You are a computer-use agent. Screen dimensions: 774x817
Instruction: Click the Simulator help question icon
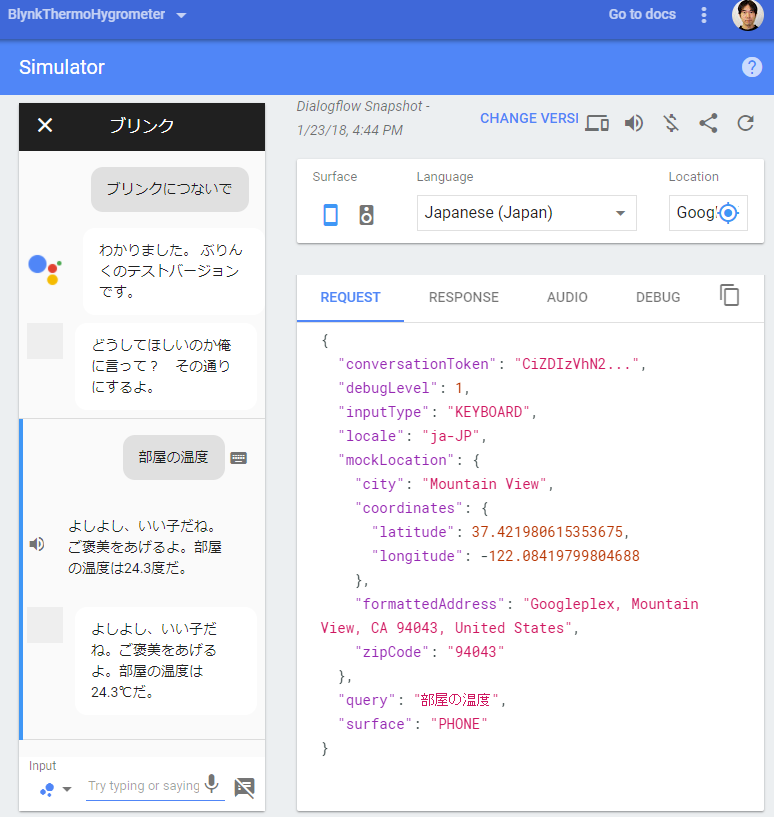(752, 67)
